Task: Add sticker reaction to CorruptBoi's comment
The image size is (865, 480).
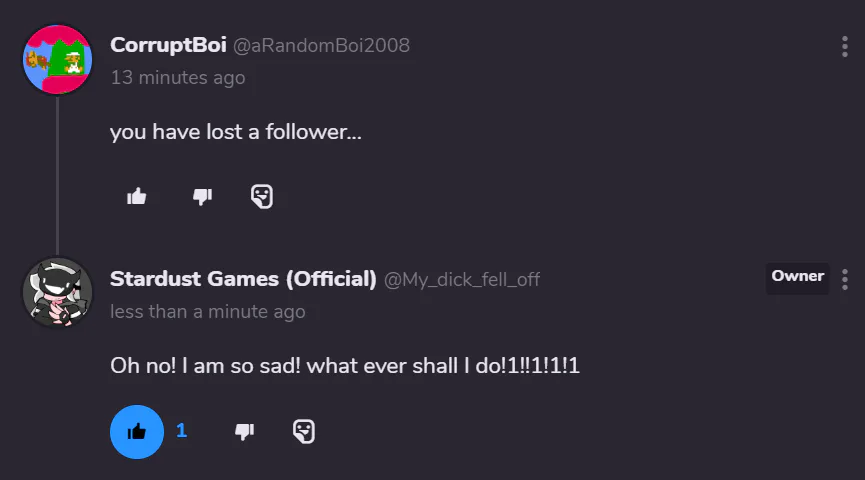Action: pyautogui.click(x=262, y=196)
